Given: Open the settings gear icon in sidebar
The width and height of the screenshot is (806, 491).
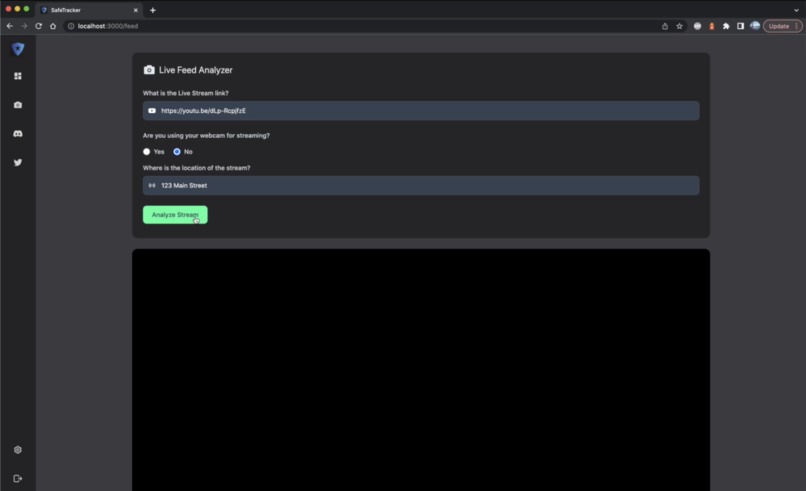Looking at the screenshot, I should click(x=18, y=450).
